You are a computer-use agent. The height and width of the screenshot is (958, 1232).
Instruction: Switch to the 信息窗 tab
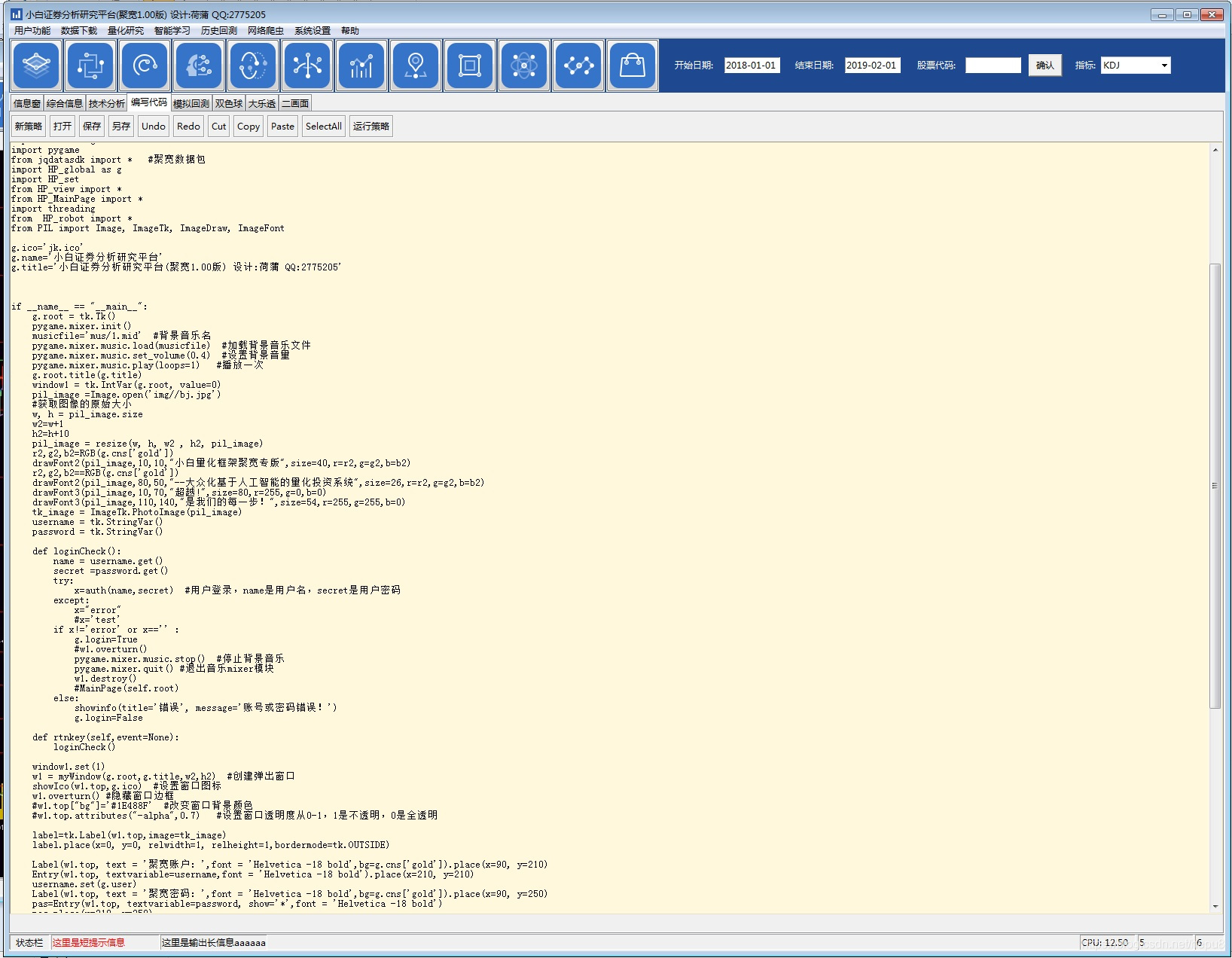point(27,104)
